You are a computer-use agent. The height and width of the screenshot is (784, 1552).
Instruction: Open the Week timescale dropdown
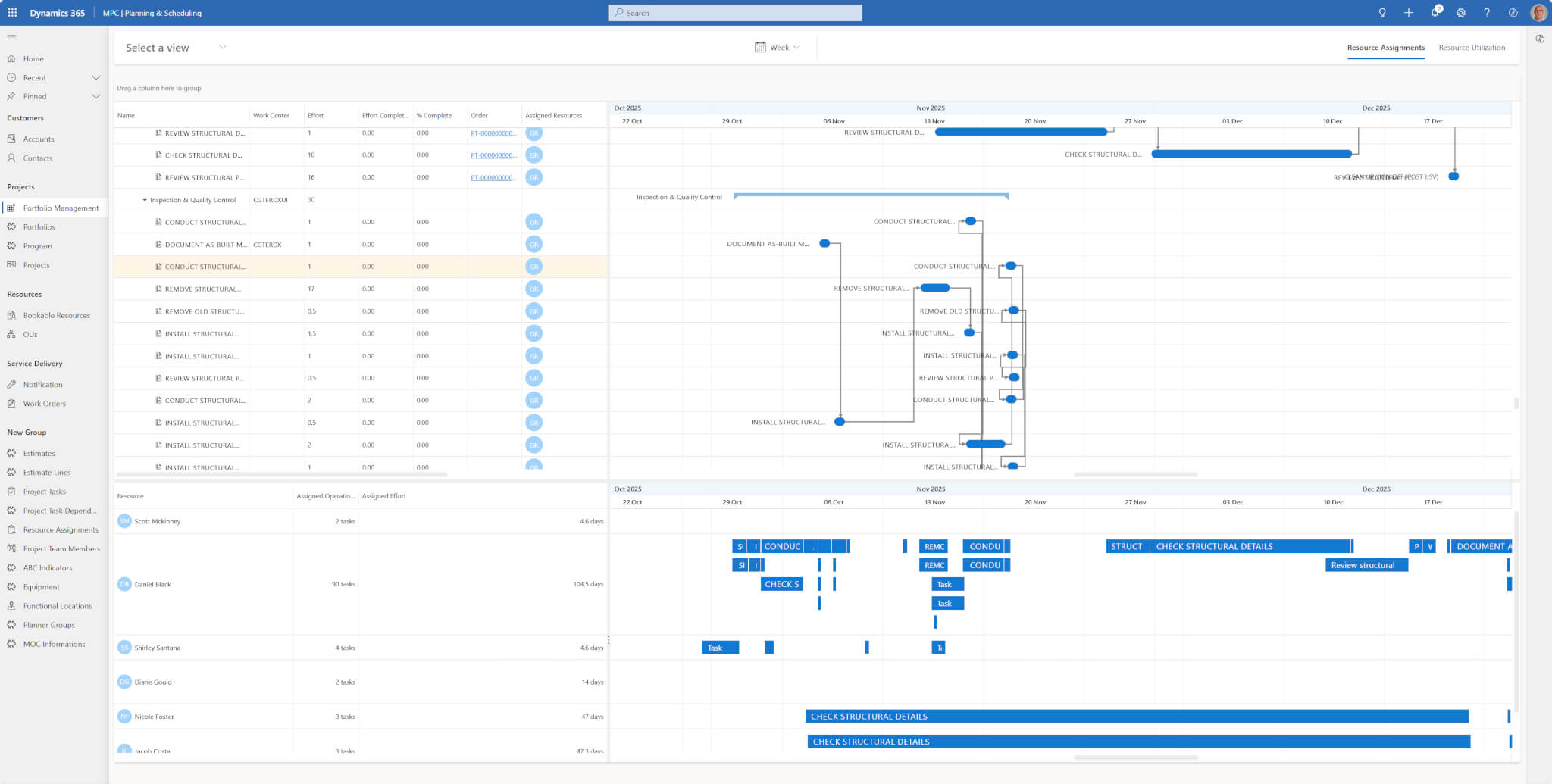(778, 48)
